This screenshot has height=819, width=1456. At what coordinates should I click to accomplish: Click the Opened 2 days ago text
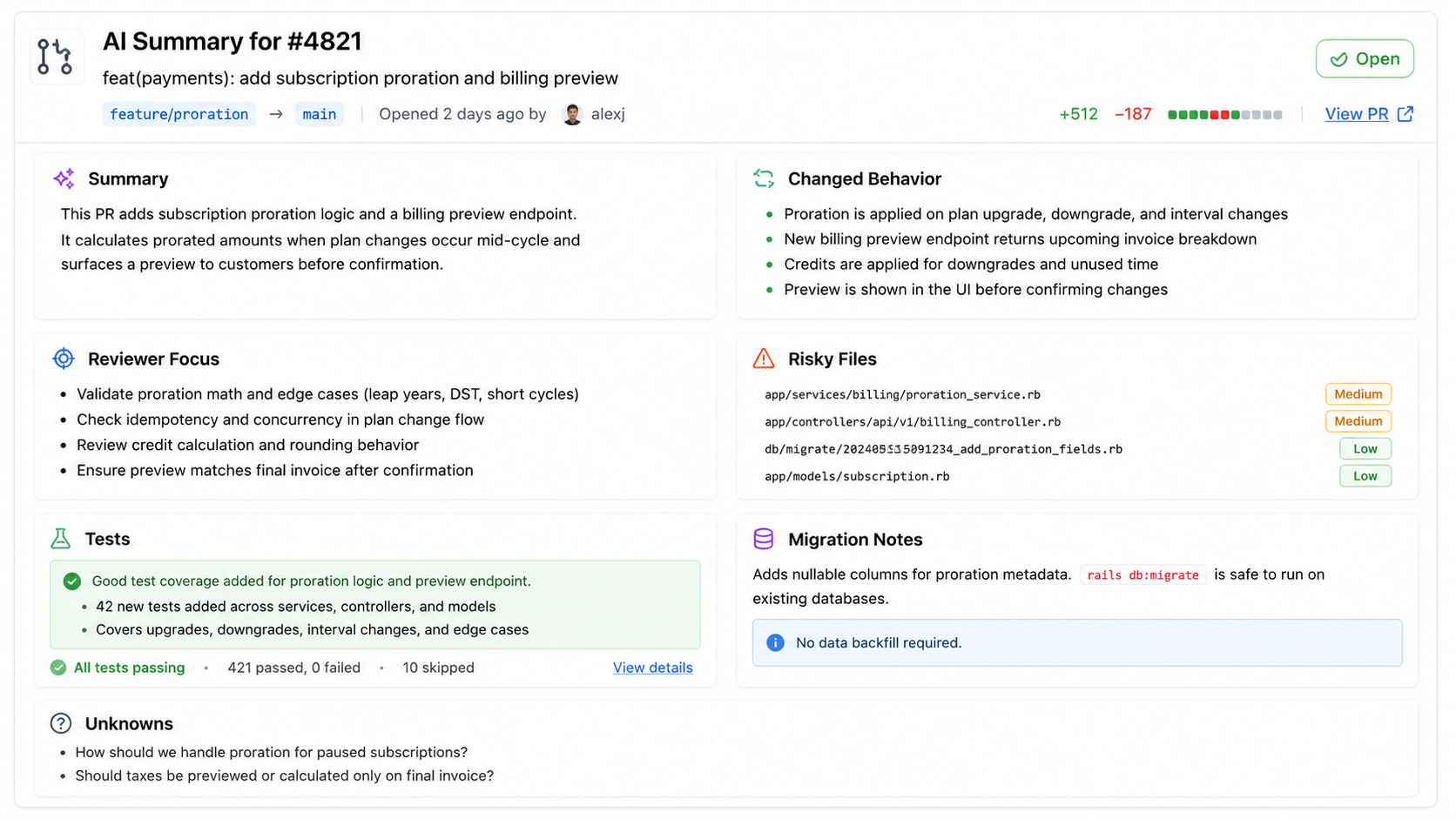tap(462, 114)
